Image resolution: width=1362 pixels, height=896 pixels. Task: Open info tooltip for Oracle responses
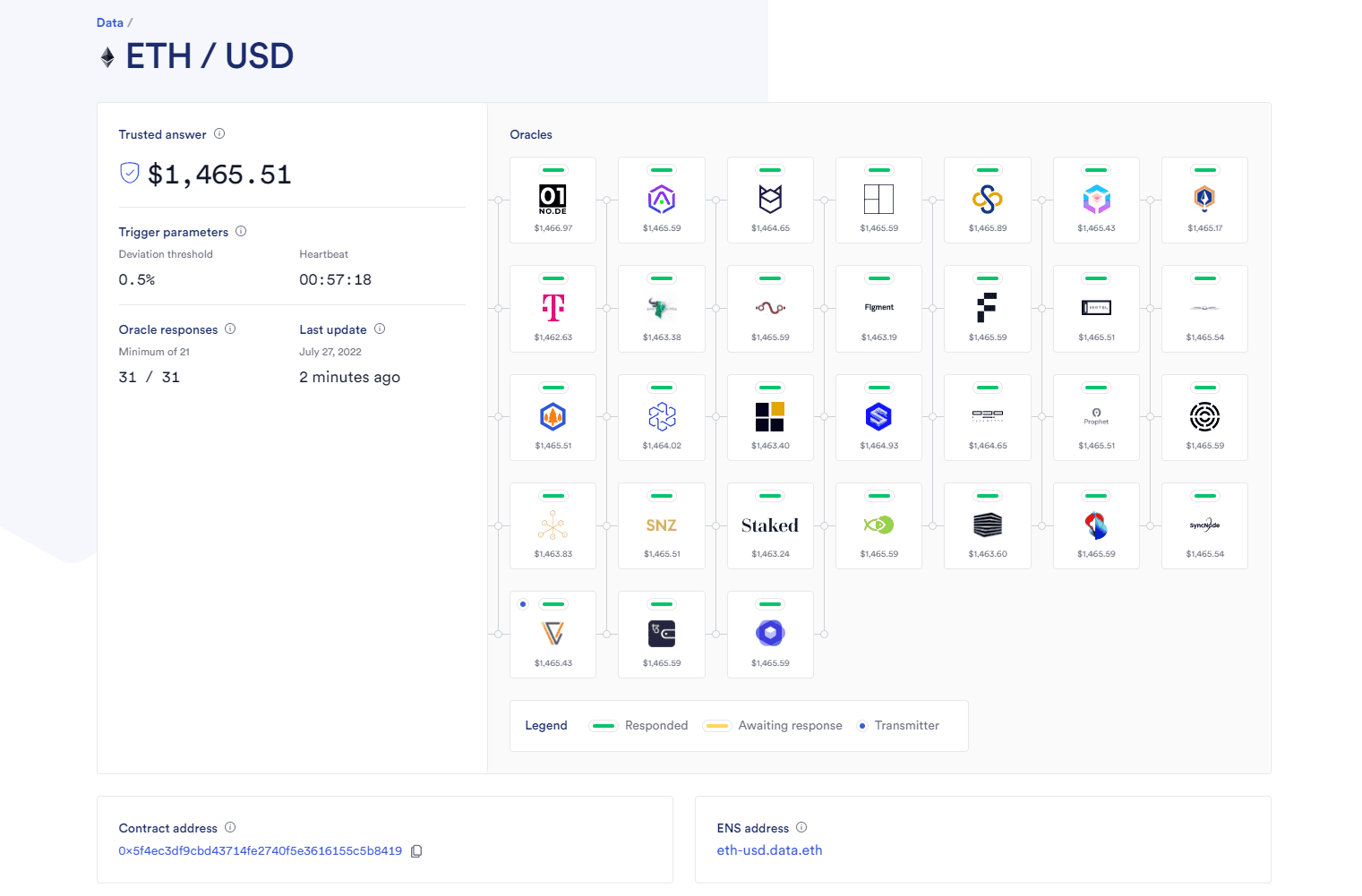coord(230,329)
